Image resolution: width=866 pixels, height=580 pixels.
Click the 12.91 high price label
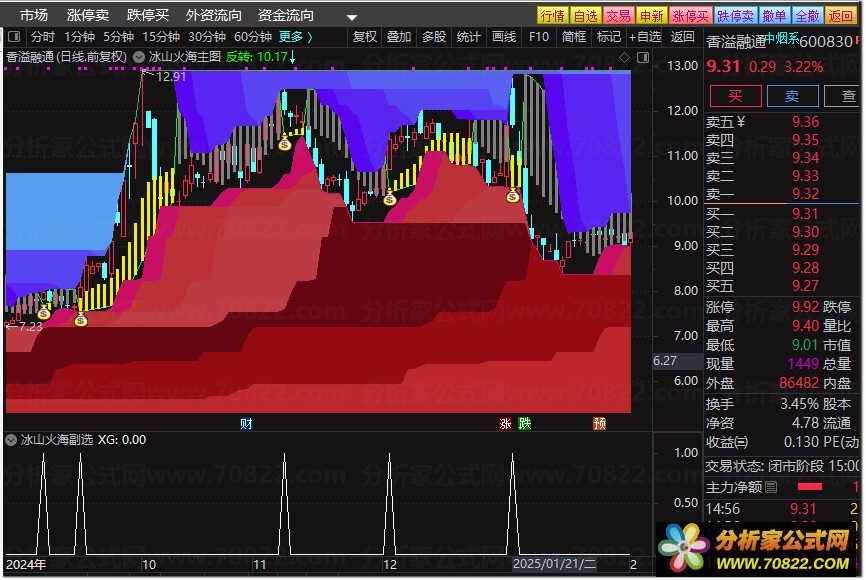pyautogui.click(x=171, y=77)
